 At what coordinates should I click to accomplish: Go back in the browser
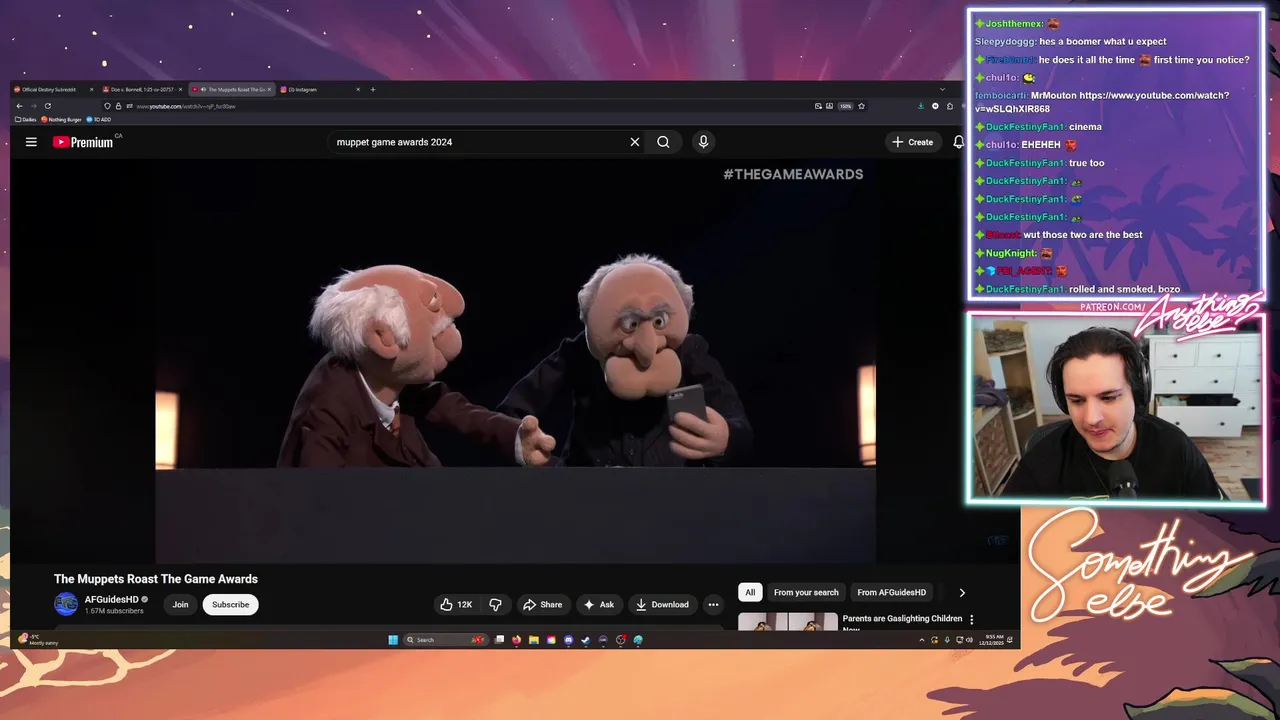19,106
